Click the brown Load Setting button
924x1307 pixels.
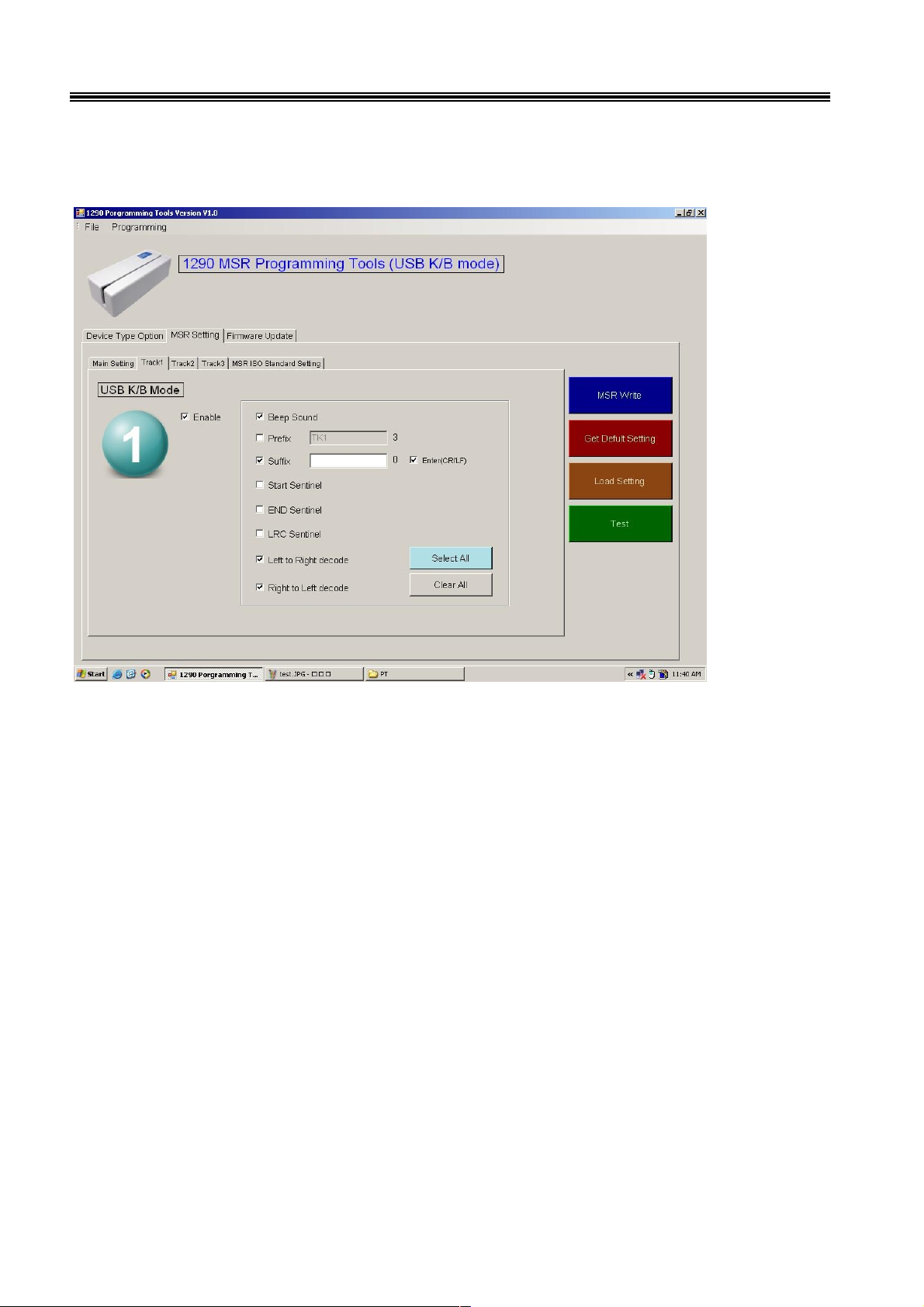(x=620, y=481)
